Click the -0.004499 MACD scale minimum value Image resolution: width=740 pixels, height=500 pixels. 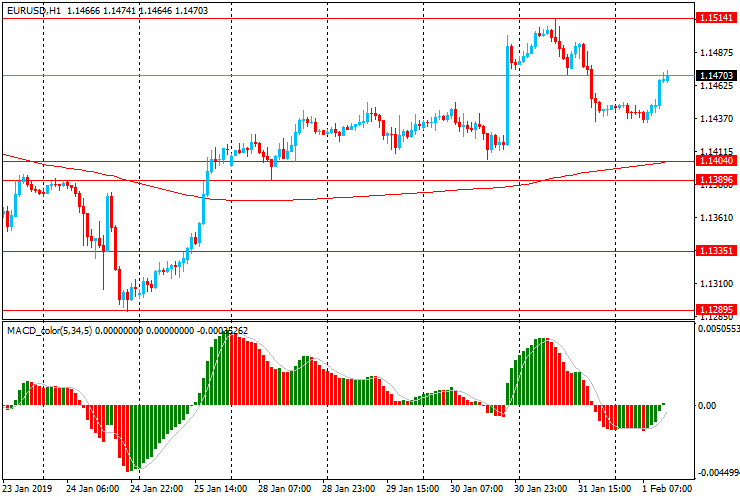click(716, 473)
